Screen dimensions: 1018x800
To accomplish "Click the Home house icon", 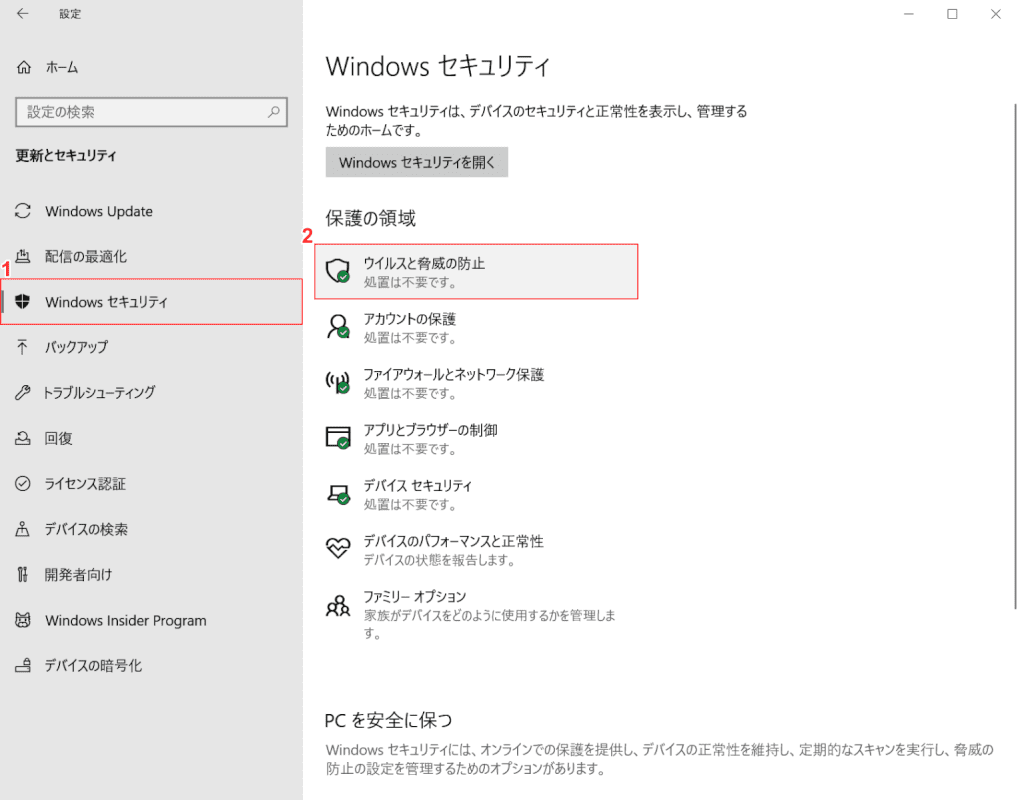I will 24,67.
